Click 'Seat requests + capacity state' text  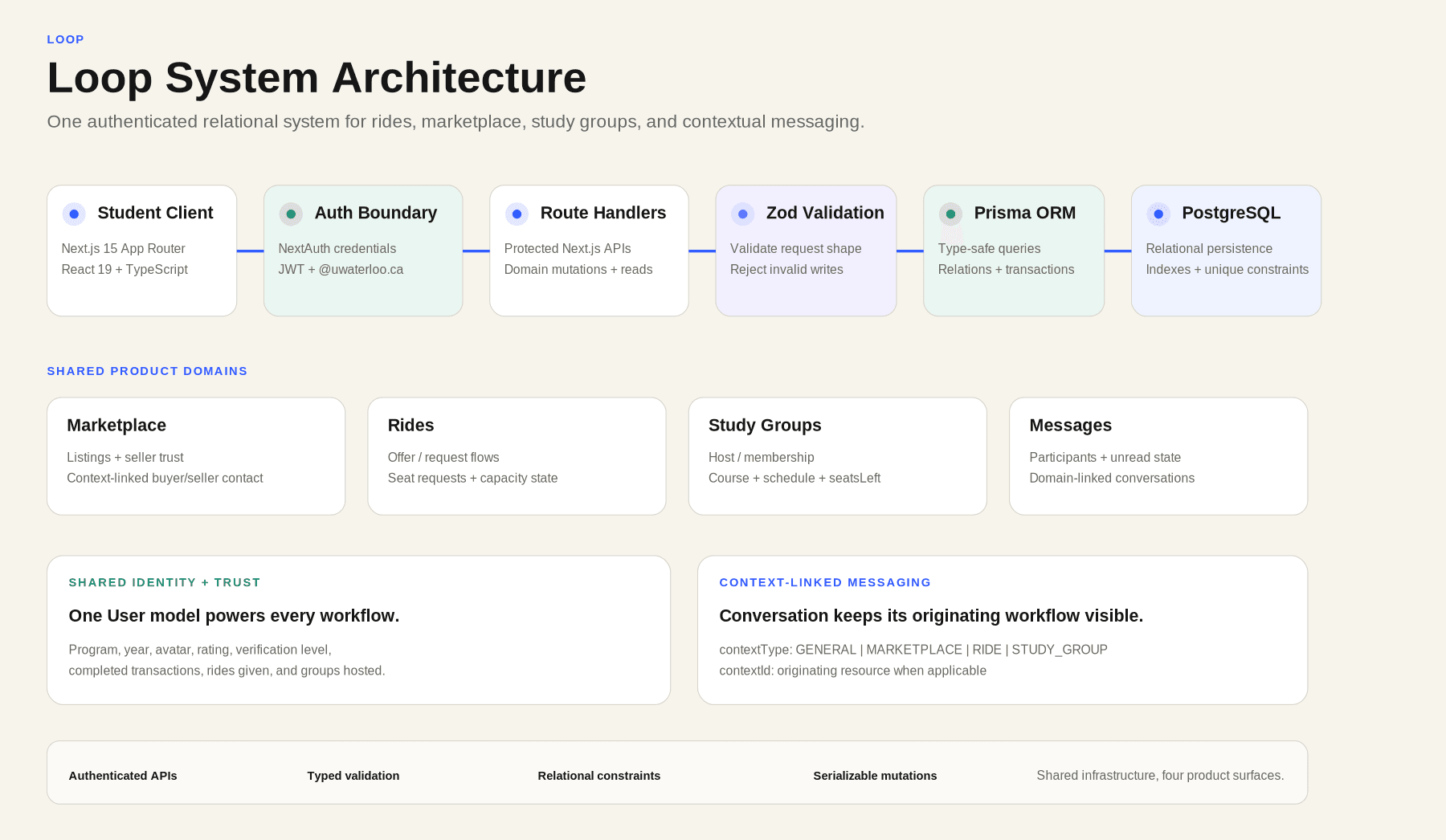[472, 479]
